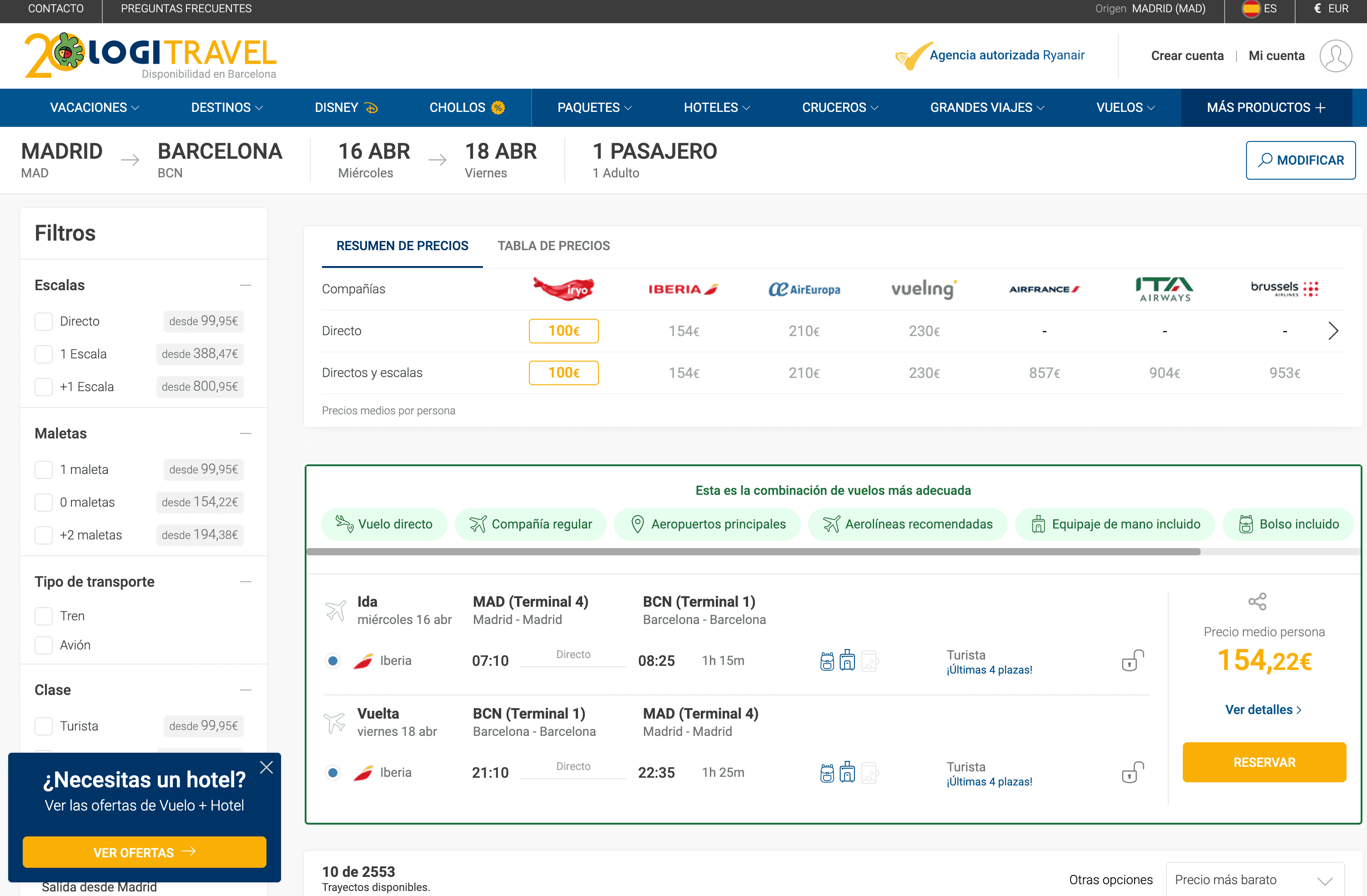Enable the Directo stops filter checkbox

tap(44, 321)
